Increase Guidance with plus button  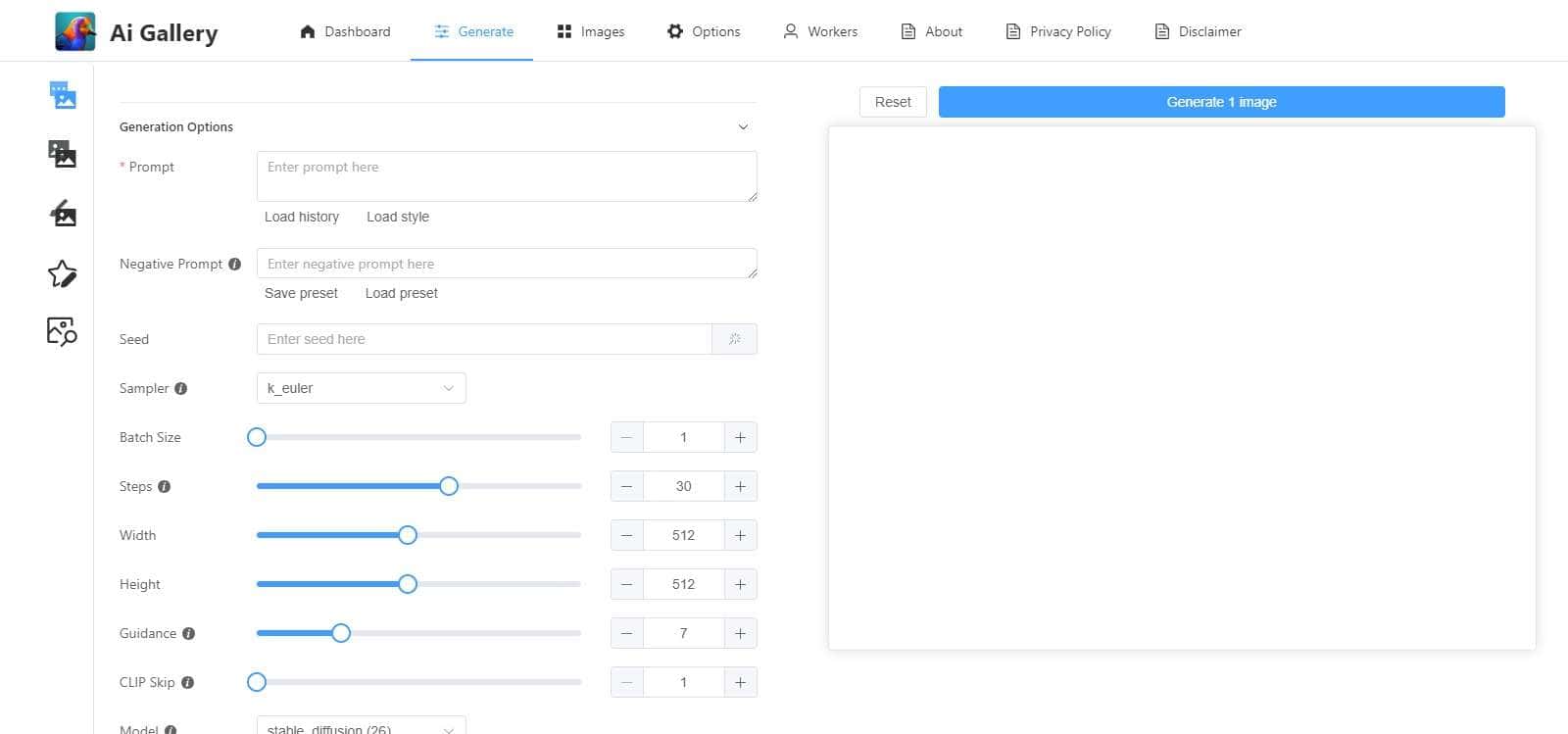point(740,633)
